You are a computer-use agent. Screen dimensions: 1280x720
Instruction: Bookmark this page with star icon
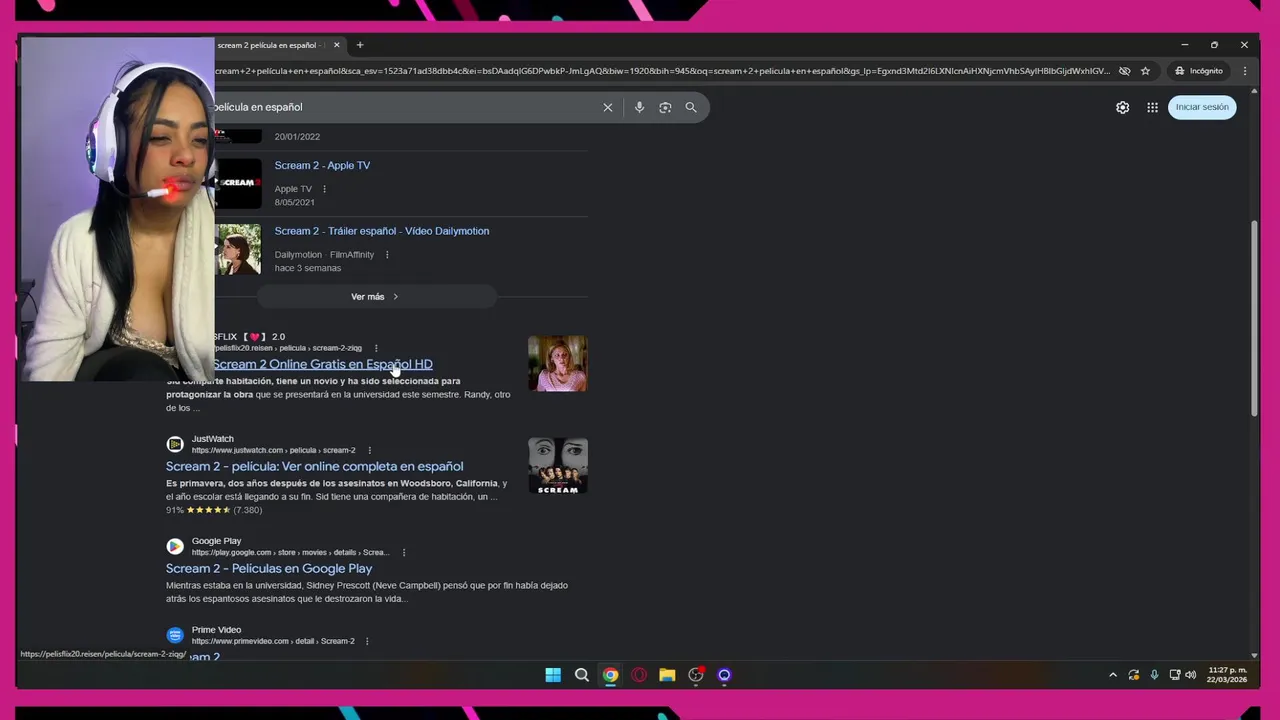click(1145, 71)
